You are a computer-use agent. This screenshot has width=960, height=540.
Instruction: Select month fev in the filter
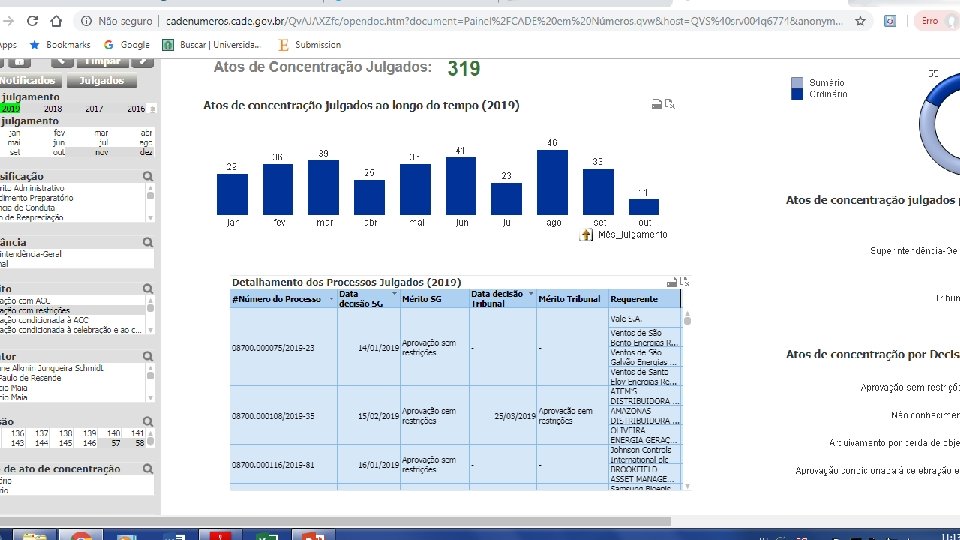coord(59,132)
